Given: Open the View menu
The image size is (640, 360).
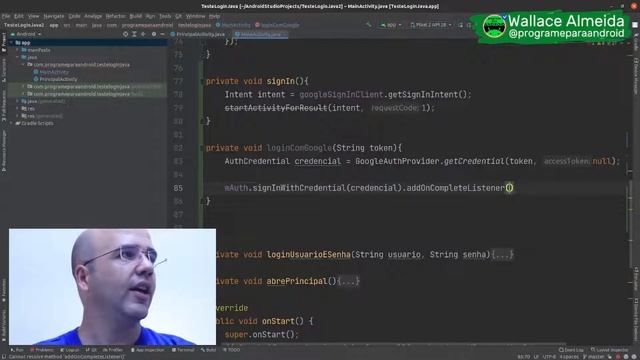Looking at the screenshot, I should click(33, 16).
